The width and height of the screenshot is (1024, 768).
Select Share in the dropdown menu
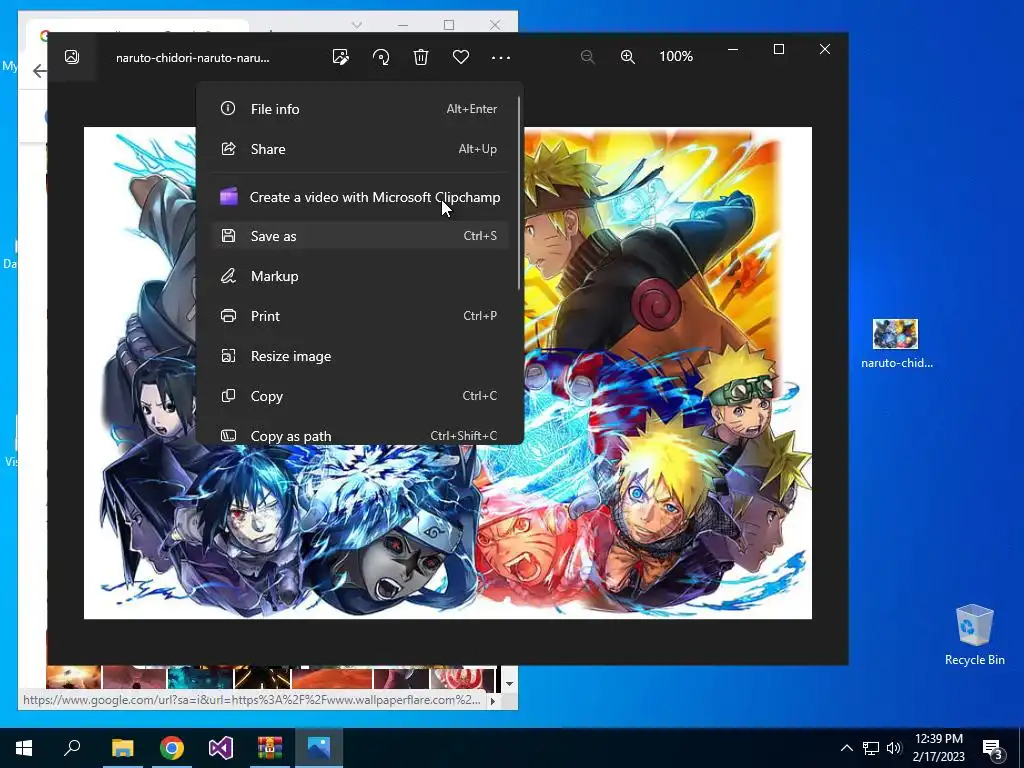[359, 149]
